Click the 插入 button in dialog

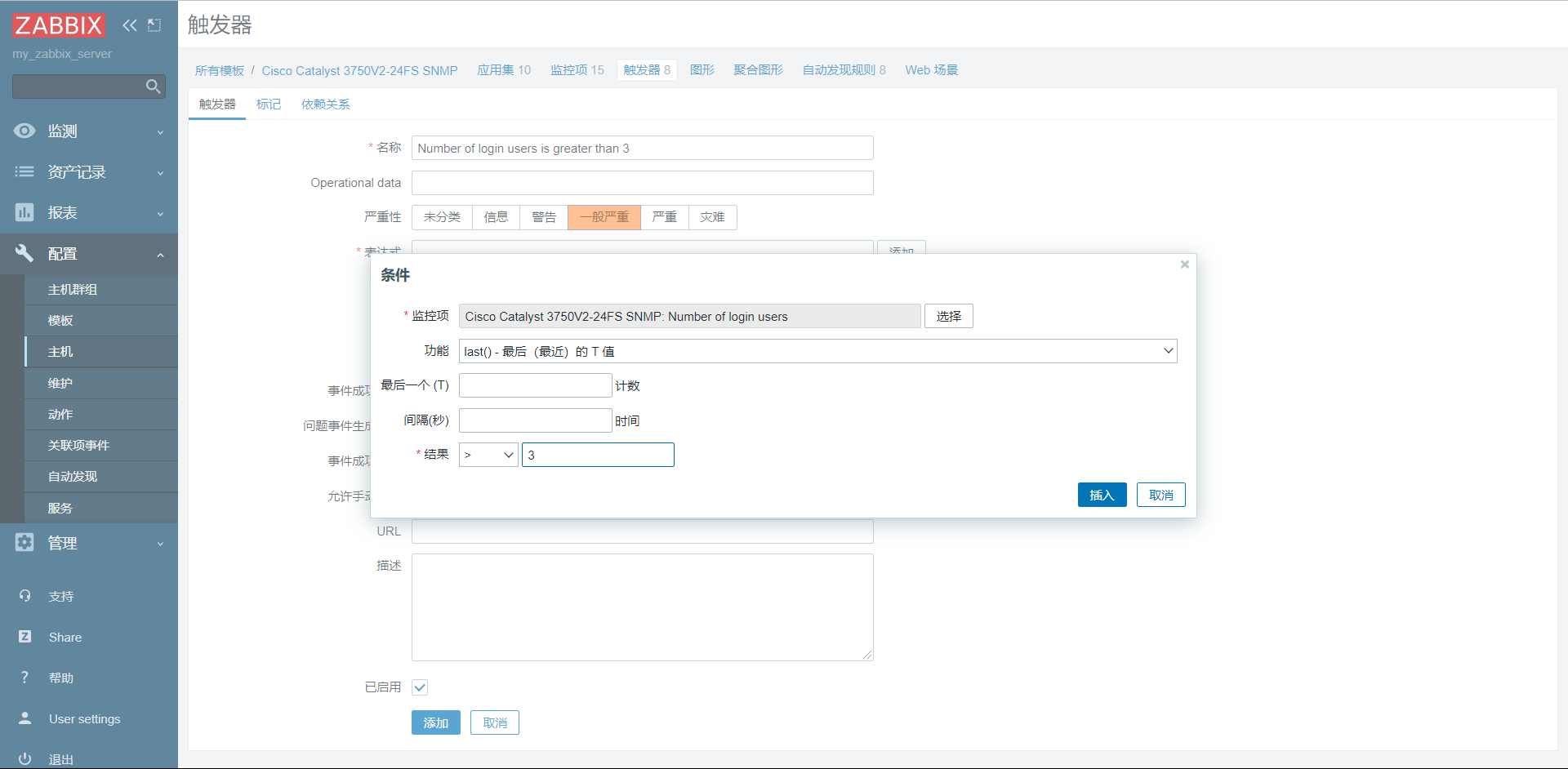1102,495
